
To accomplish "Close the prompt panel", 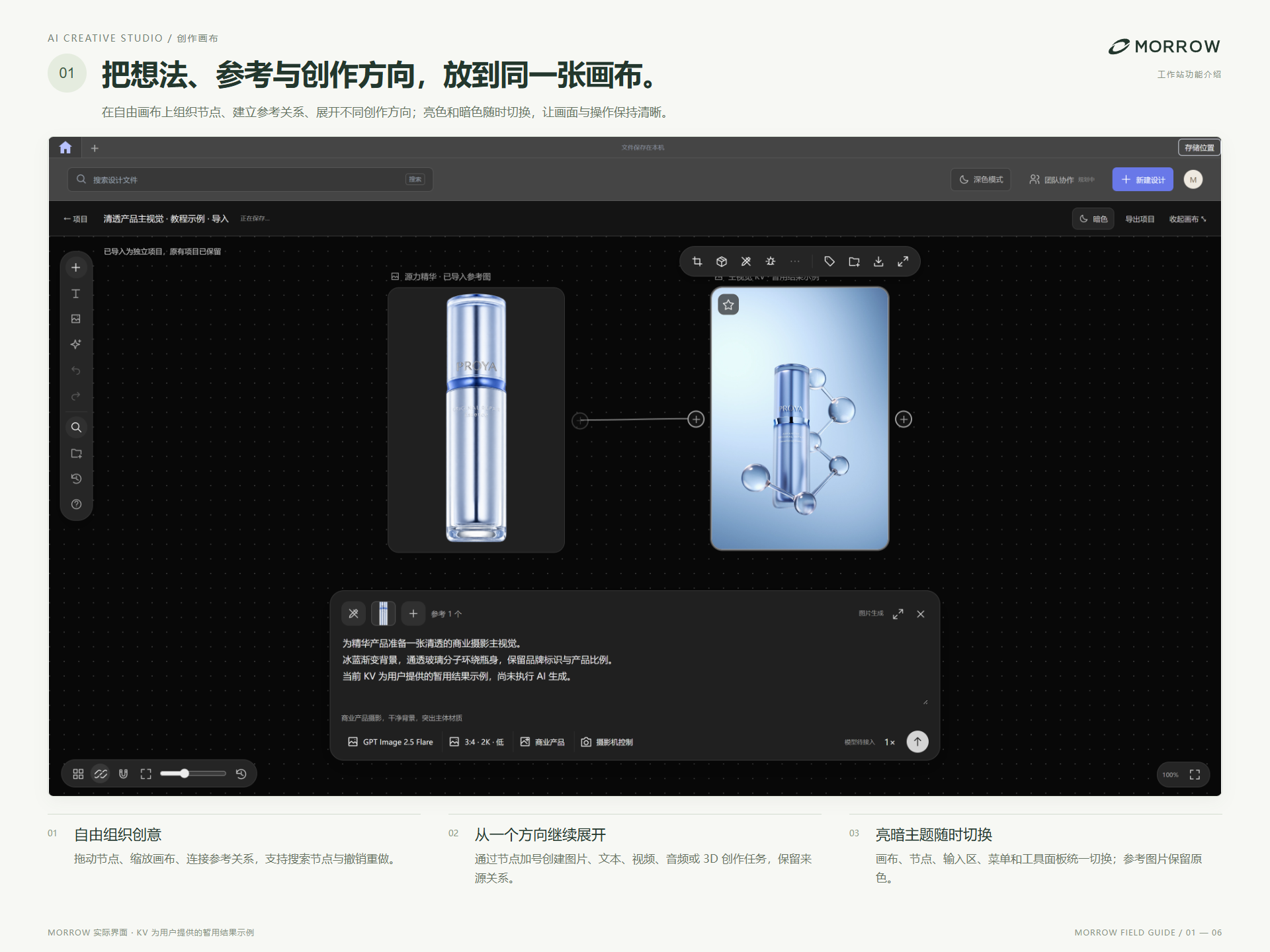I will pos(921,614).
